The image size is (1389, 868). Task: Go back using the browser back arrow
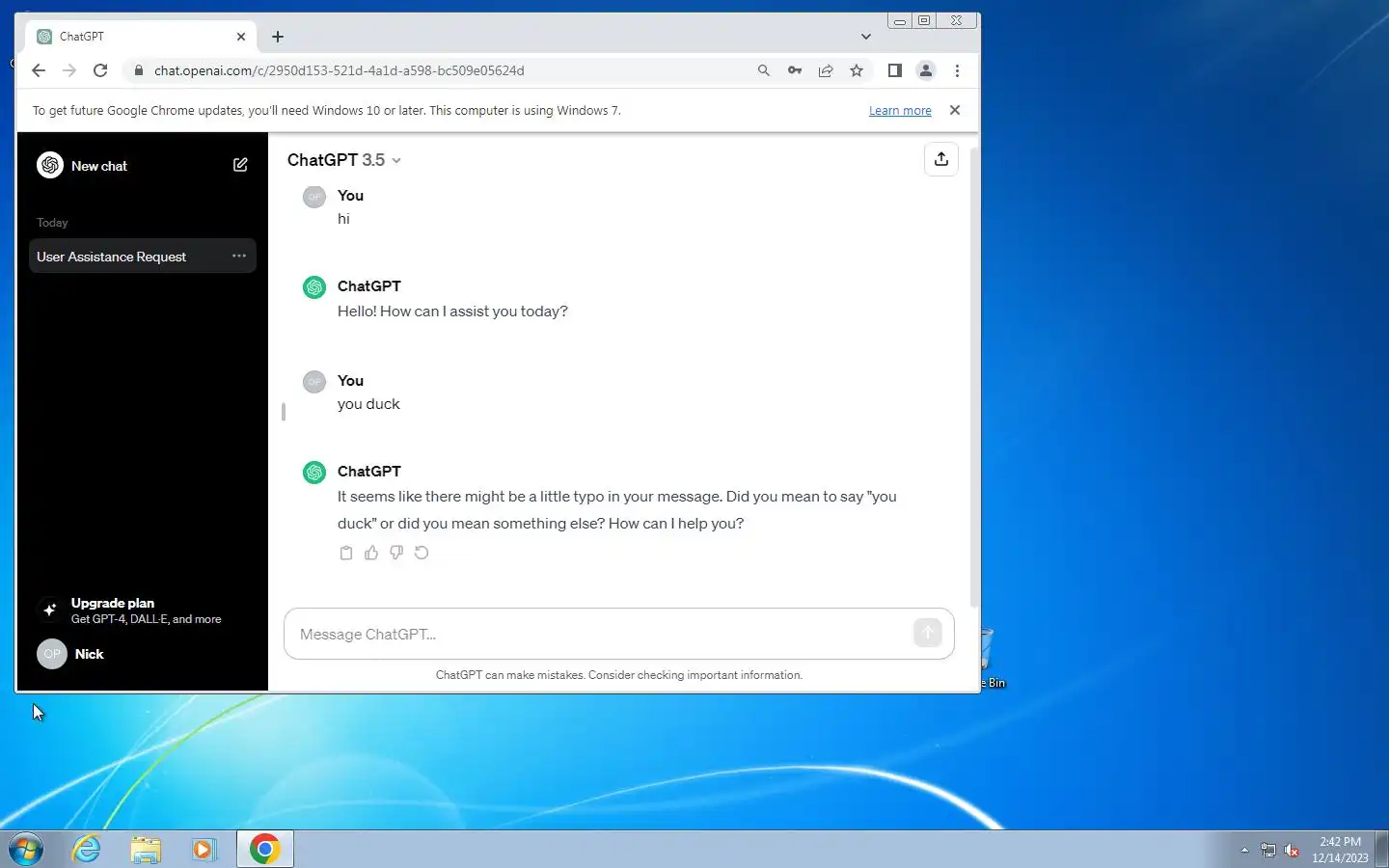pyautogui.click(x=39, y=70)
